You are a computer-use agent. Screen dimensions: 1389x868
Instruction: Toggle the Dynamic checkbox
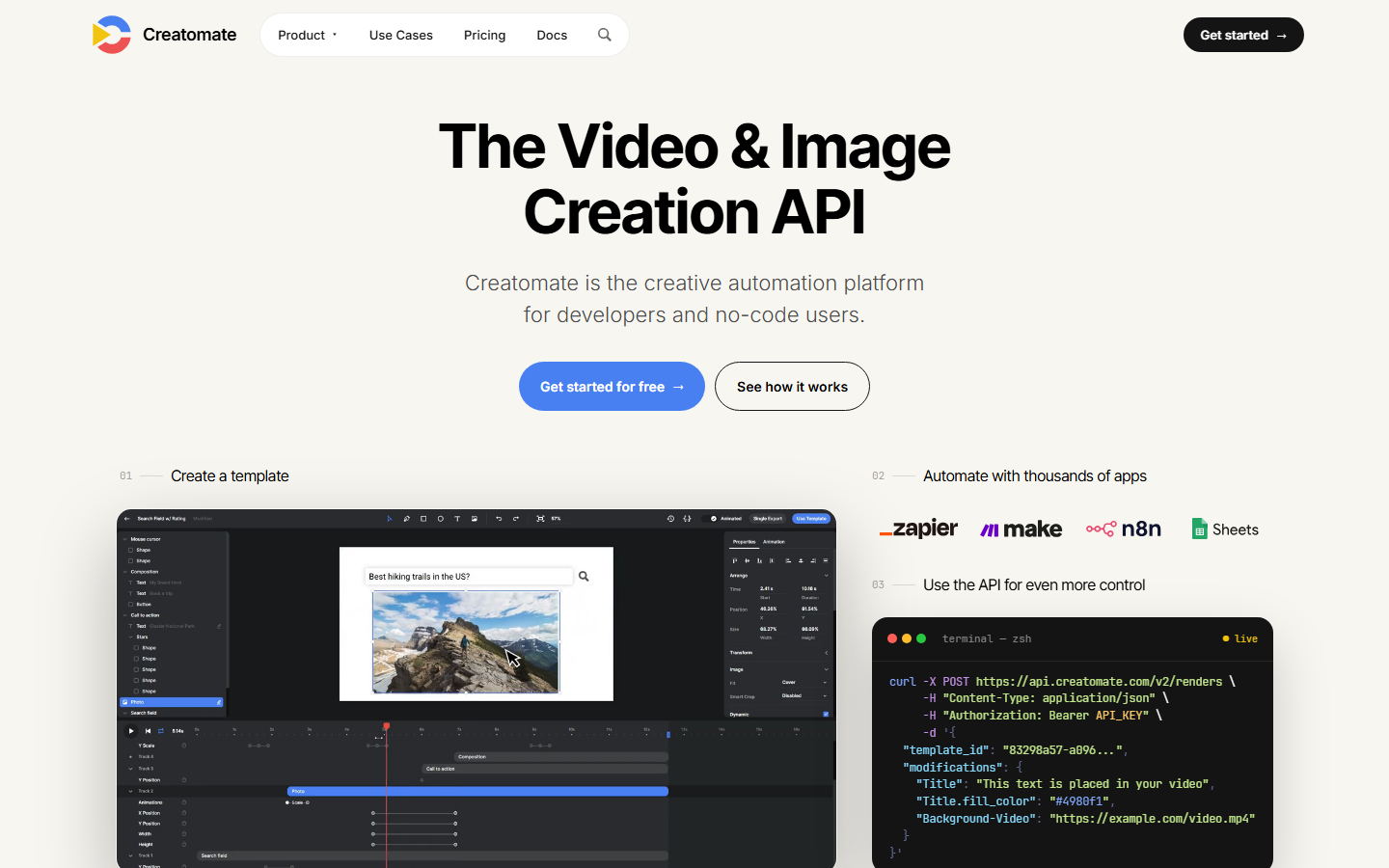[826, 715]
